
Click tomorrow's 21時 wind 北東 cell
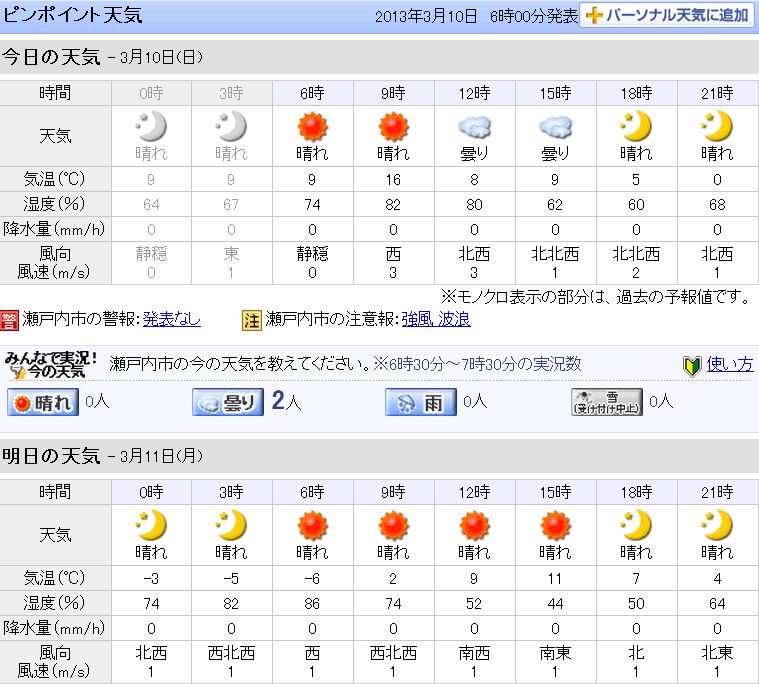pyautogui.click(x=717, y=662)
